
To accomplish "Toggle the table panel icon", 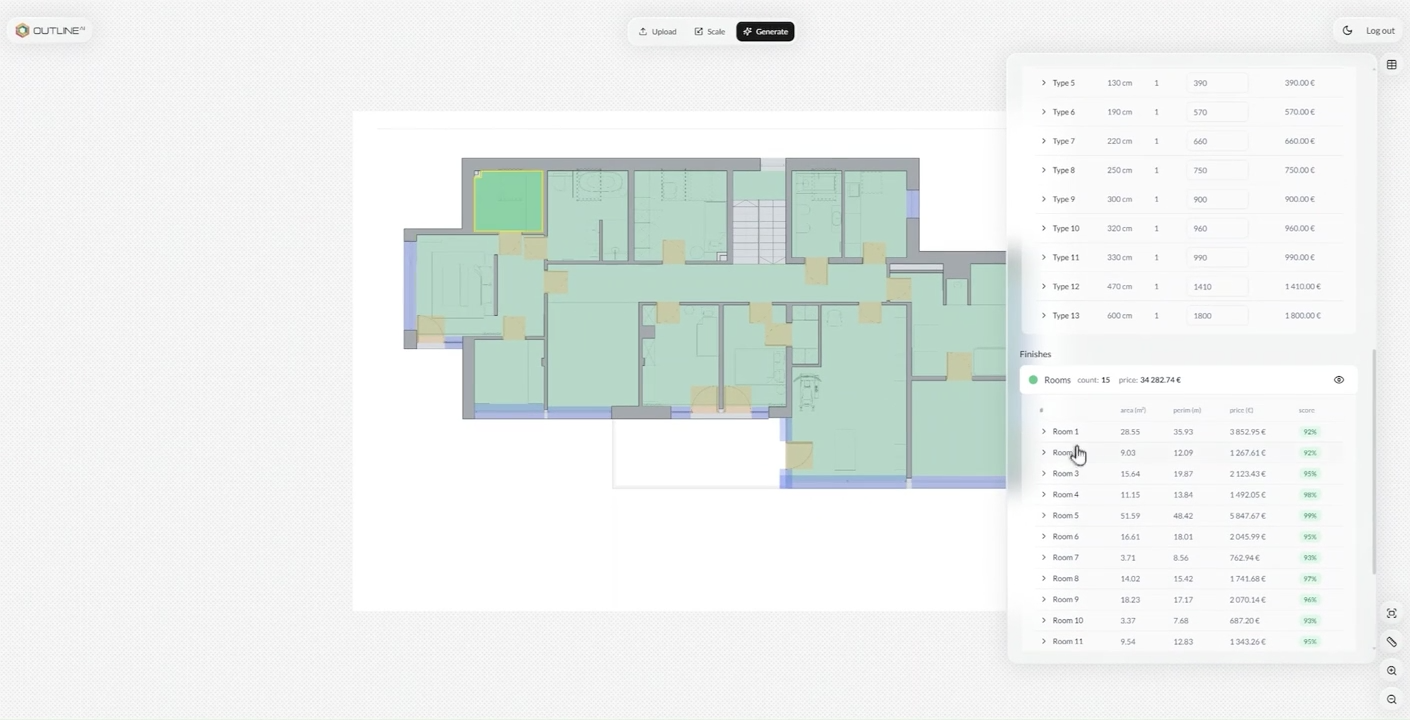I will tap(1391, 65).
